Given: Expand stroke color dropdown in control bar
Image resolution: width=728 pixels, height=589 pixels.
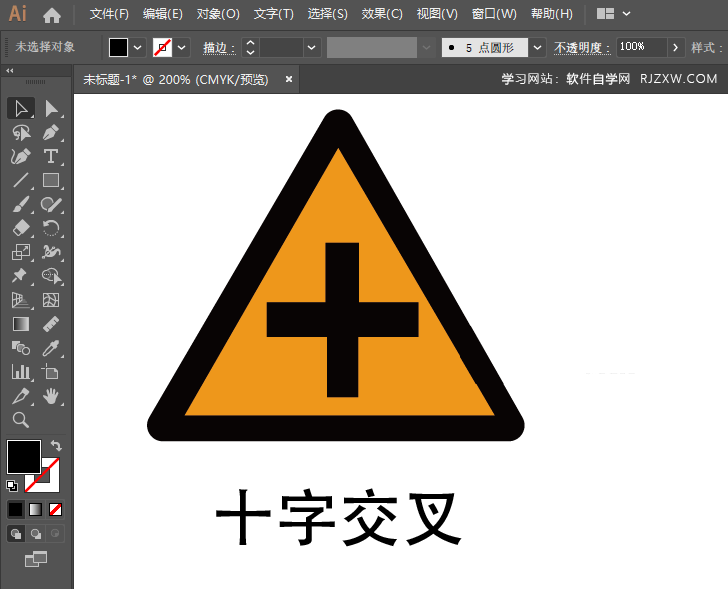Looking at the screenshot, I should (x=182, y=47).
